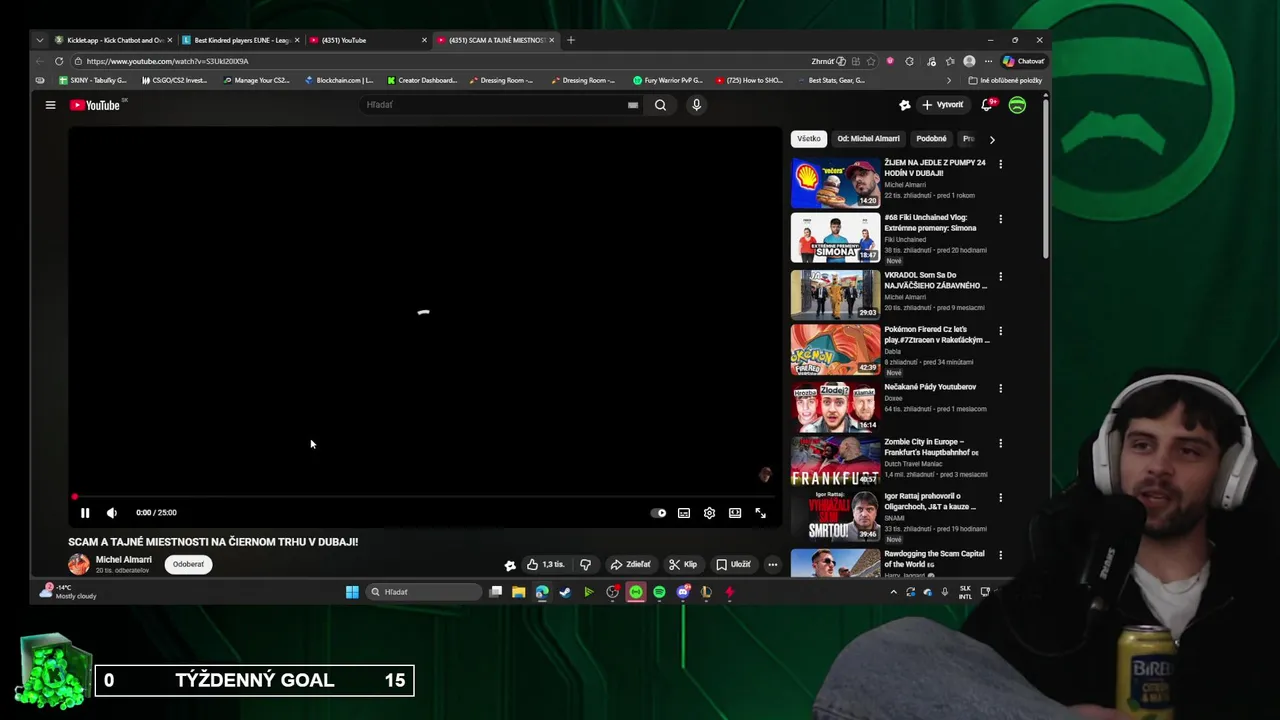Open options for Fiki Unchained Vlog video
This screenshot has width=1280, height=720.
pos(1000,219)
